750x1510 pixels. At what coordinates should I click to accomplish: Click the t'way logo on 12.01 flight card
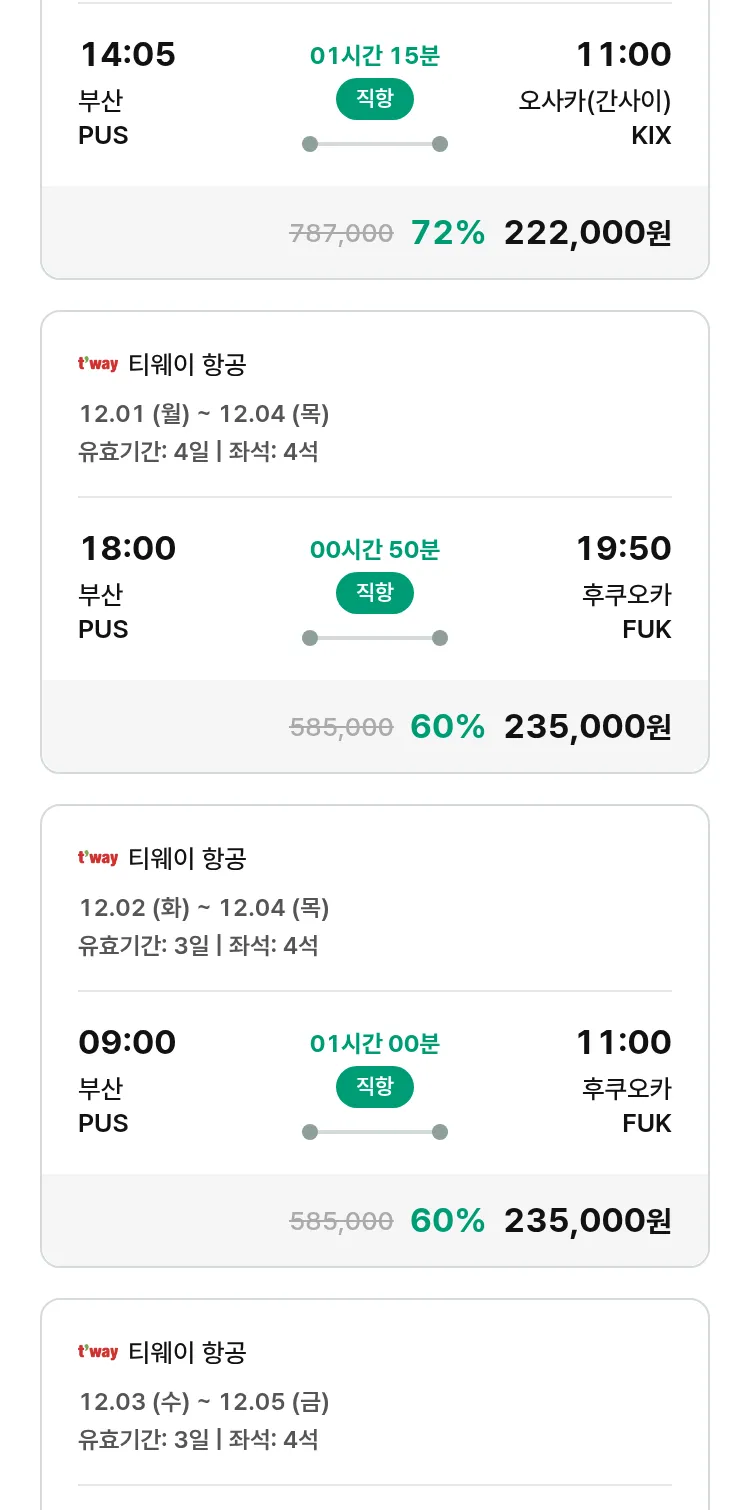click(x=98, y=365)
